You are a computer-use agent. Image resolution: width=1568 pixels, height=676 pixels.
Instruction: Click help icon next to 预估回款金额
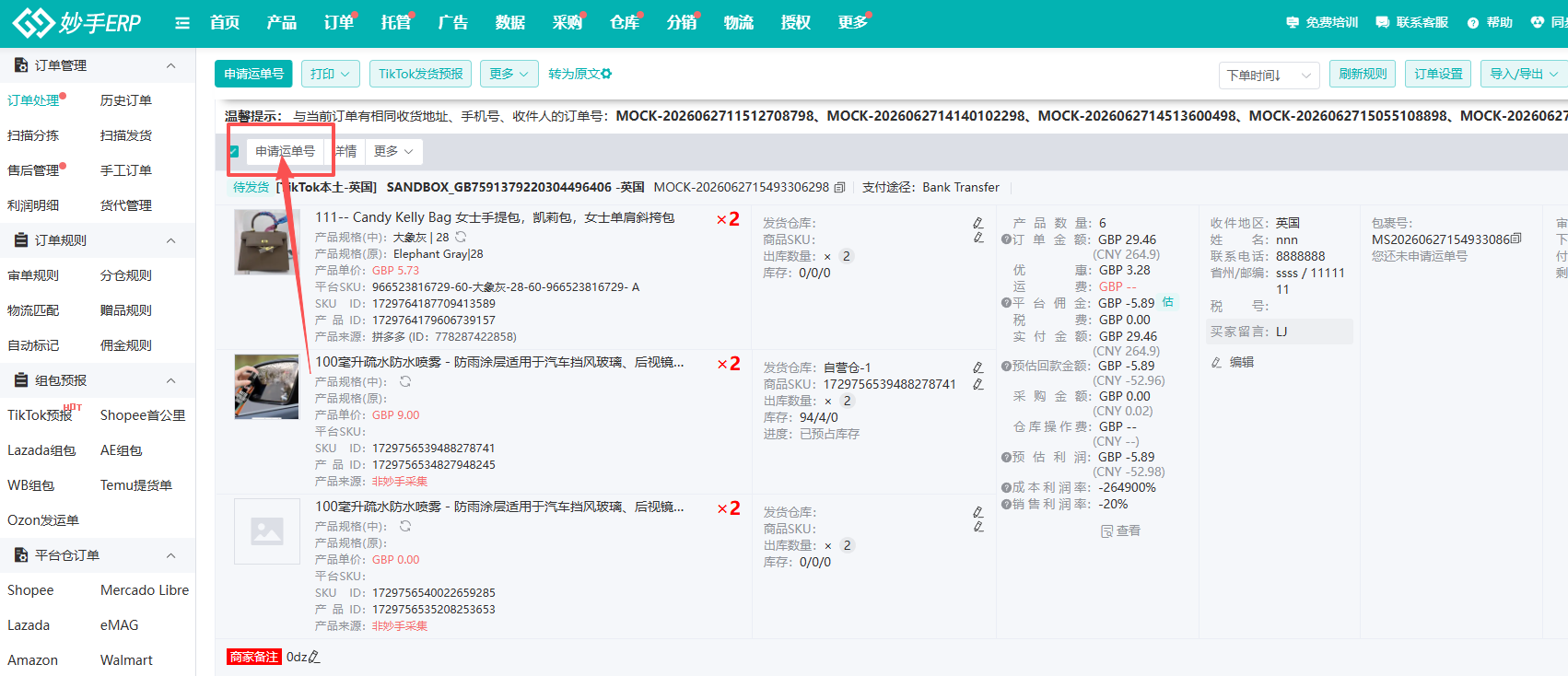1006,366
